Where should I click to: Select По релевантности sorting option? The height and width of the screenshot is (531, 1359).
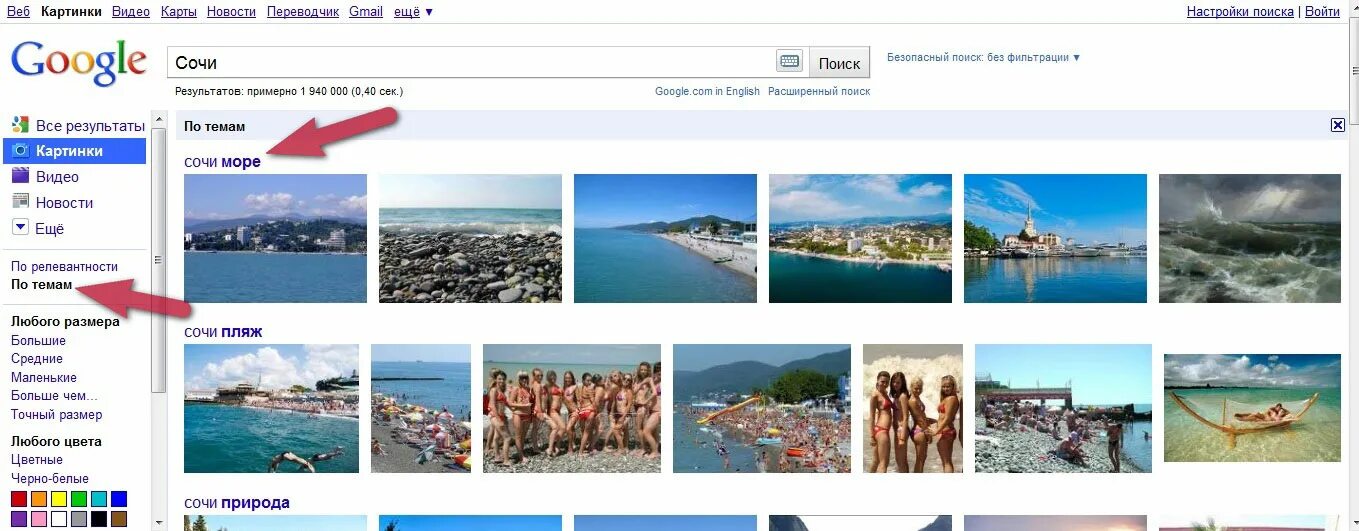coord(64,267)
